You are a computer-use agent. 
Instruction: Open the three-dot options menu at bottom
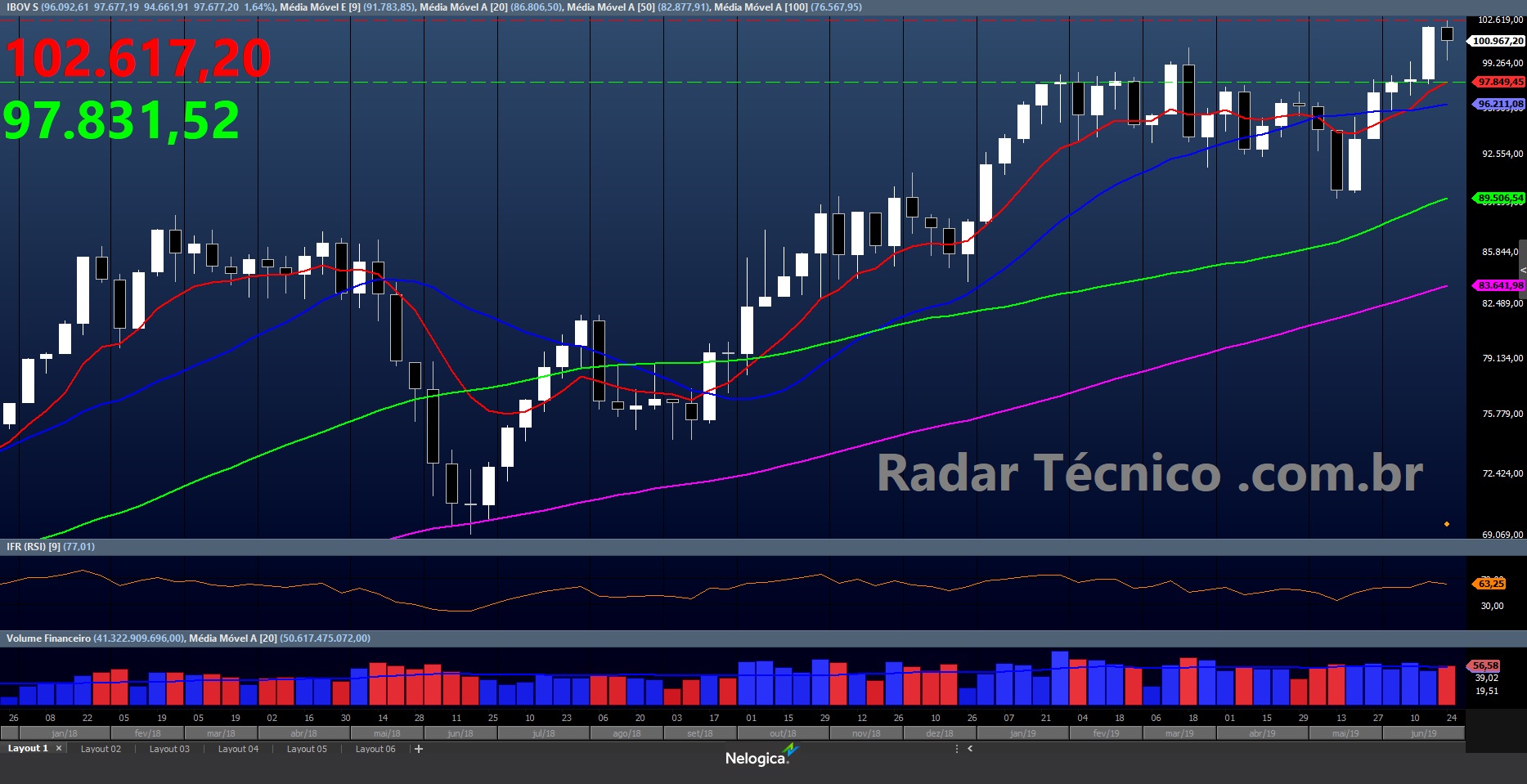(x=956, y=749)
